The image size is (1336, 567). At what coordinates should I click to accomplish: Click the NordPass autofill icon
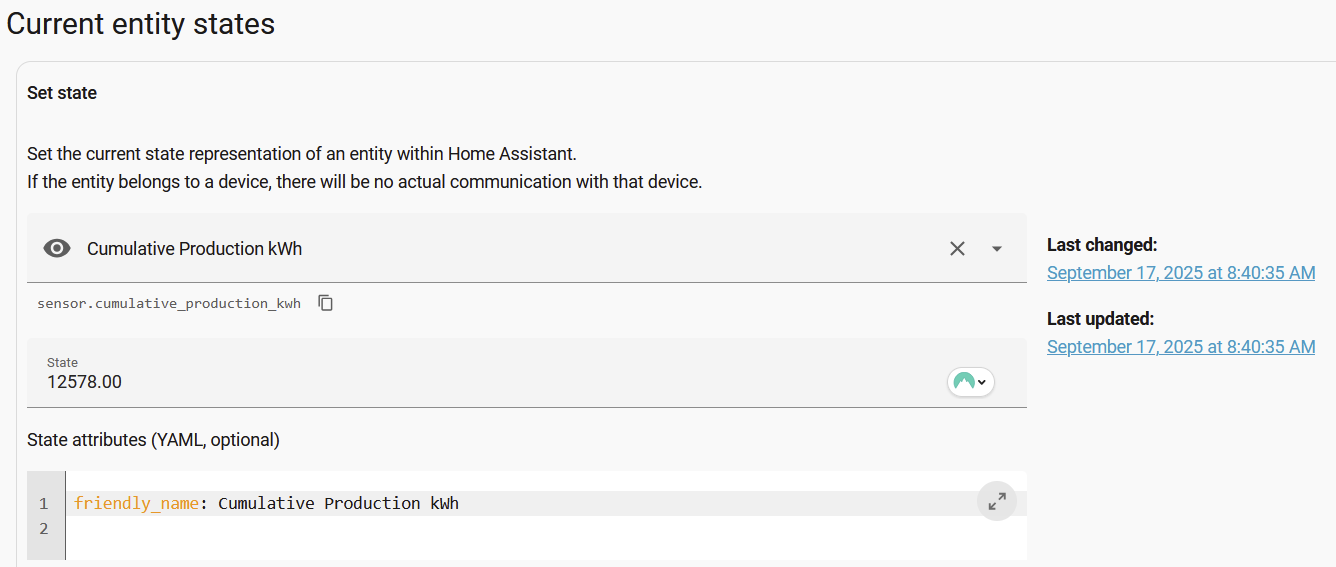964,381
